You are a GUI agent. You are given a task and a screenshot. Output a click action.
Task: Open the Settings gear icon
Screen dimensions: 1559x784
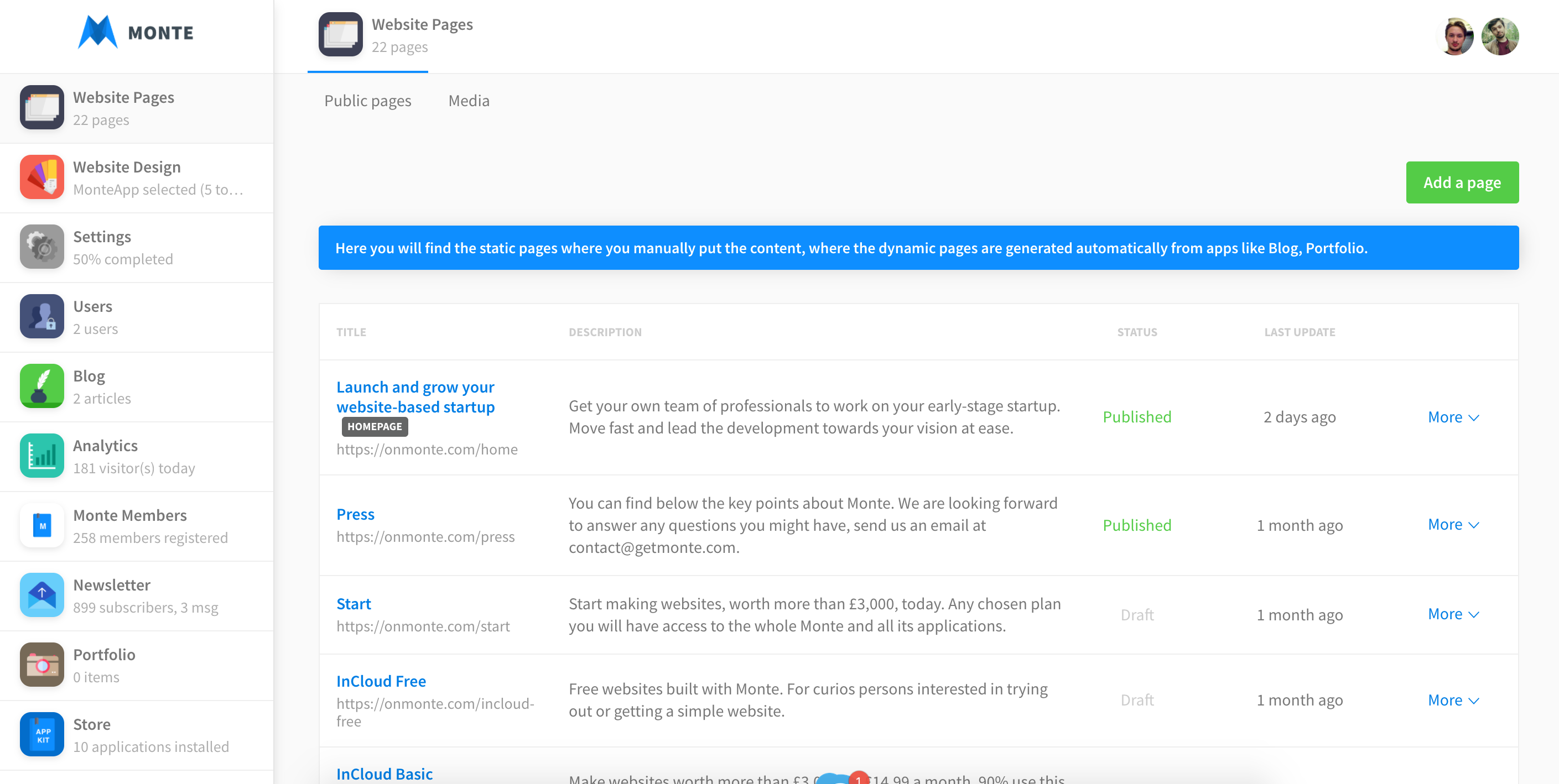41,246
